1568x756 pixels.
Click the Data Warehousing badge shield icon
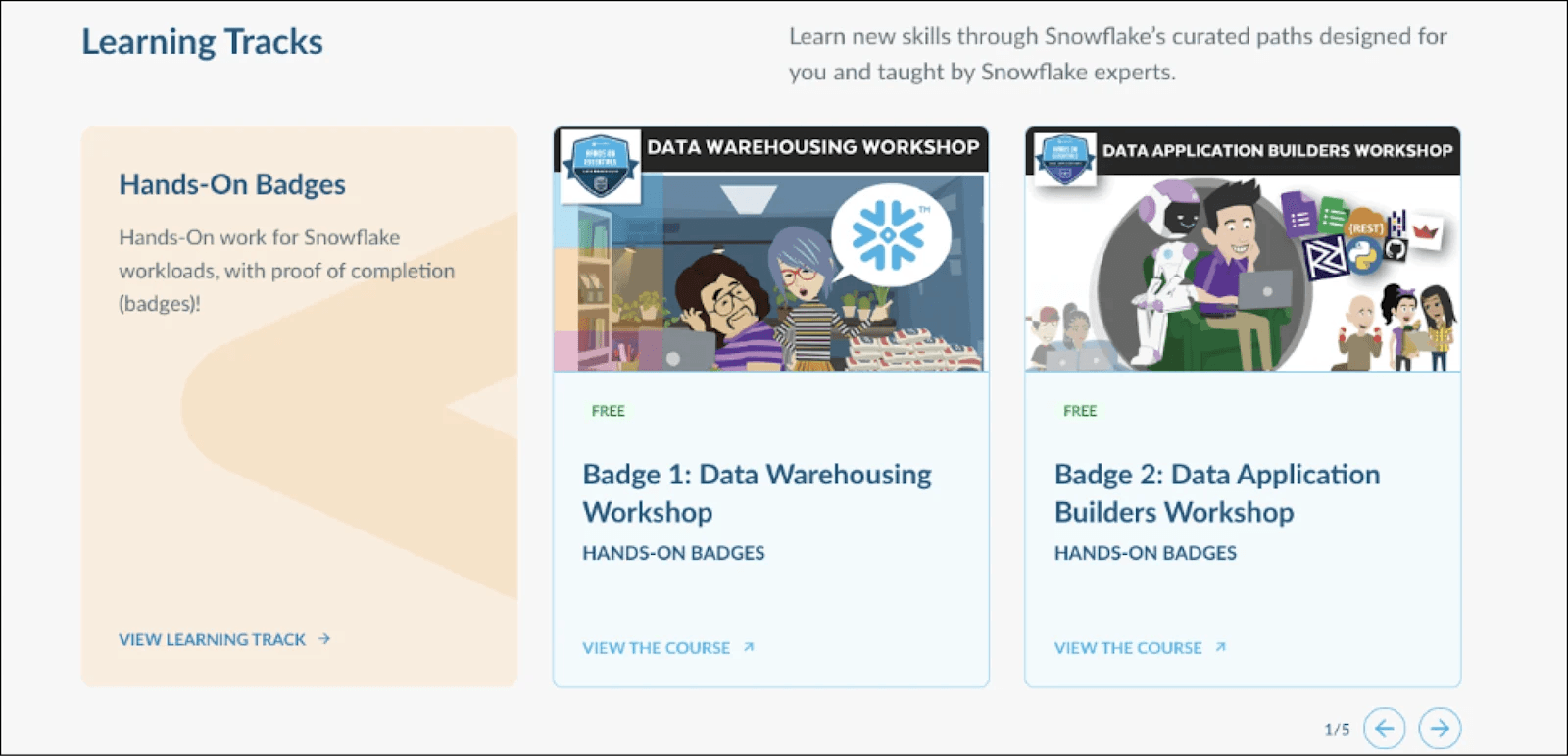click(600, 166)
